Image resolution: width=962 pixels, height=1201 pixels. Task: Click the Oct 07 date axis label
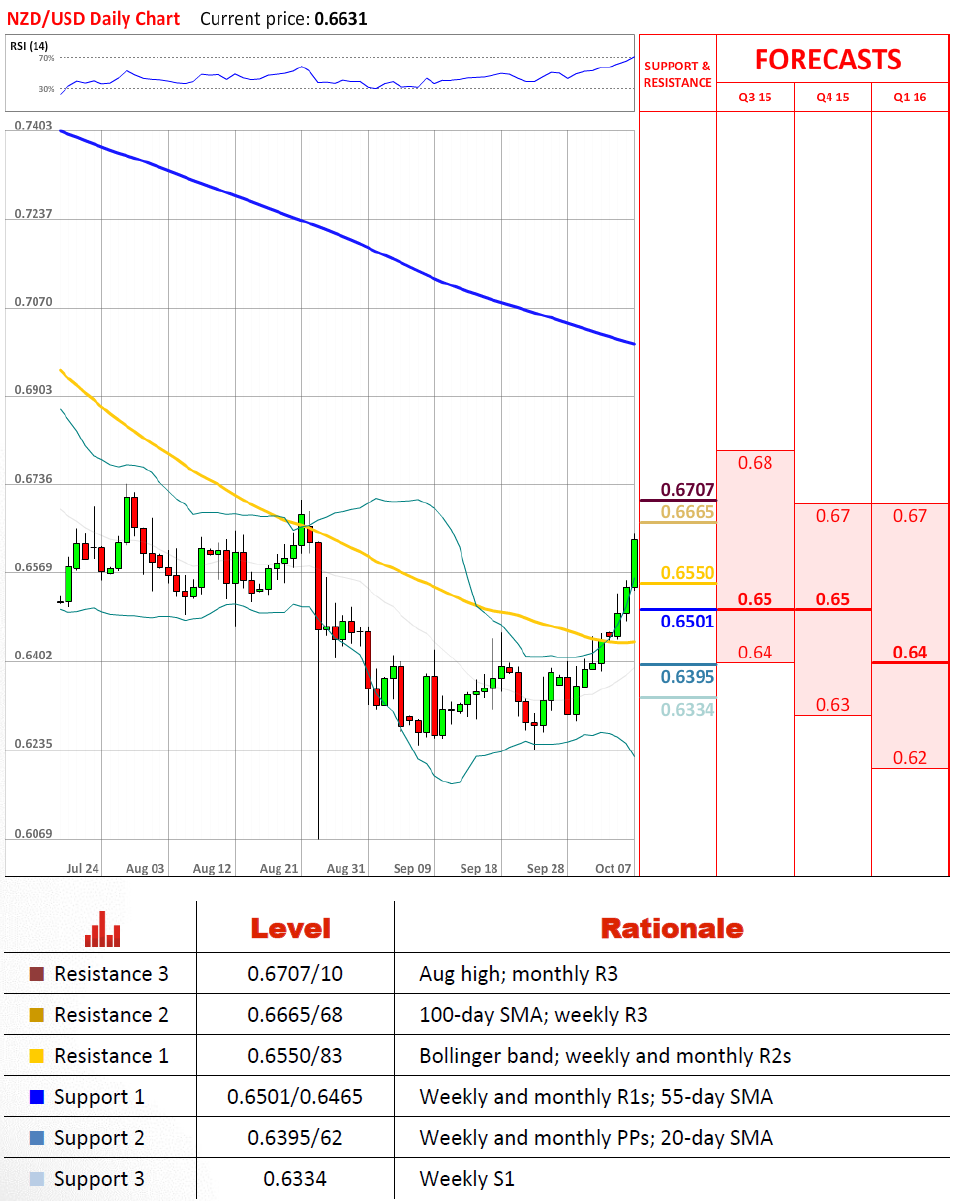click(x=613, y=868)
